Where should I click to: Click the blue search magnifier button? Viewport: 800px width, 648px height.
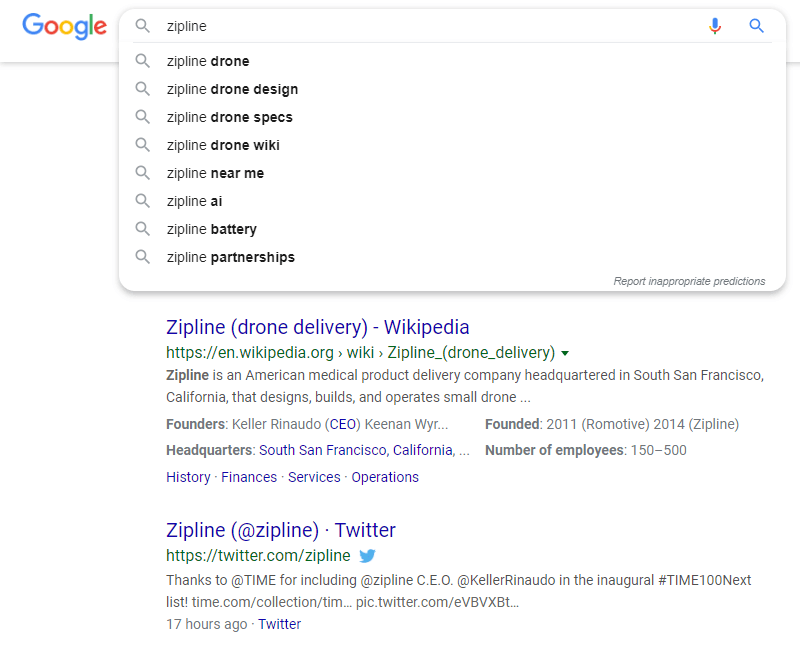pyautogui.click(x=756, y=26)
